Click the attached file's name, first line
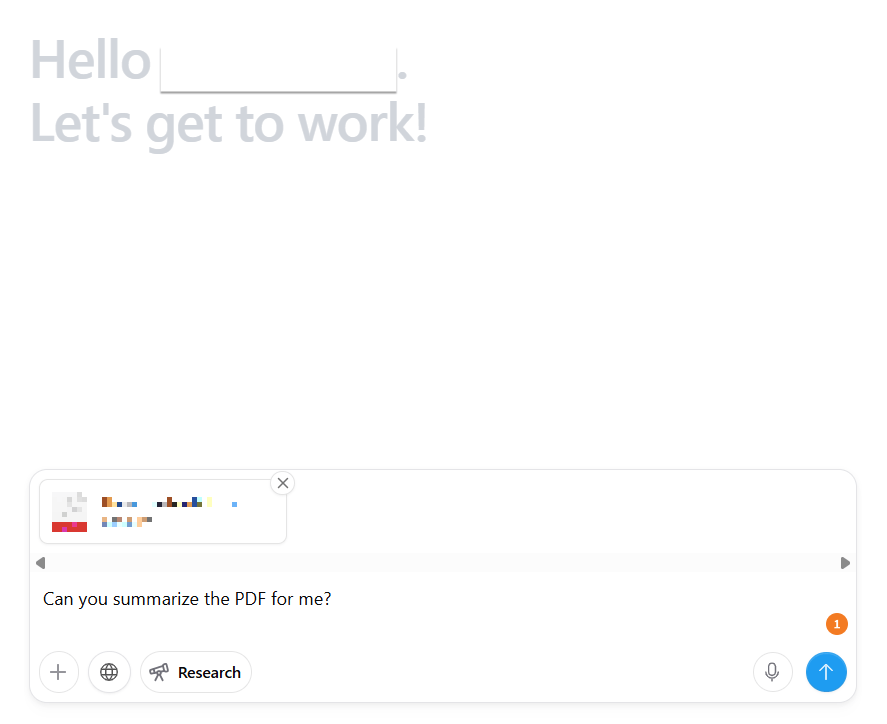Screen dimensions: 887x724 (160, 502)
